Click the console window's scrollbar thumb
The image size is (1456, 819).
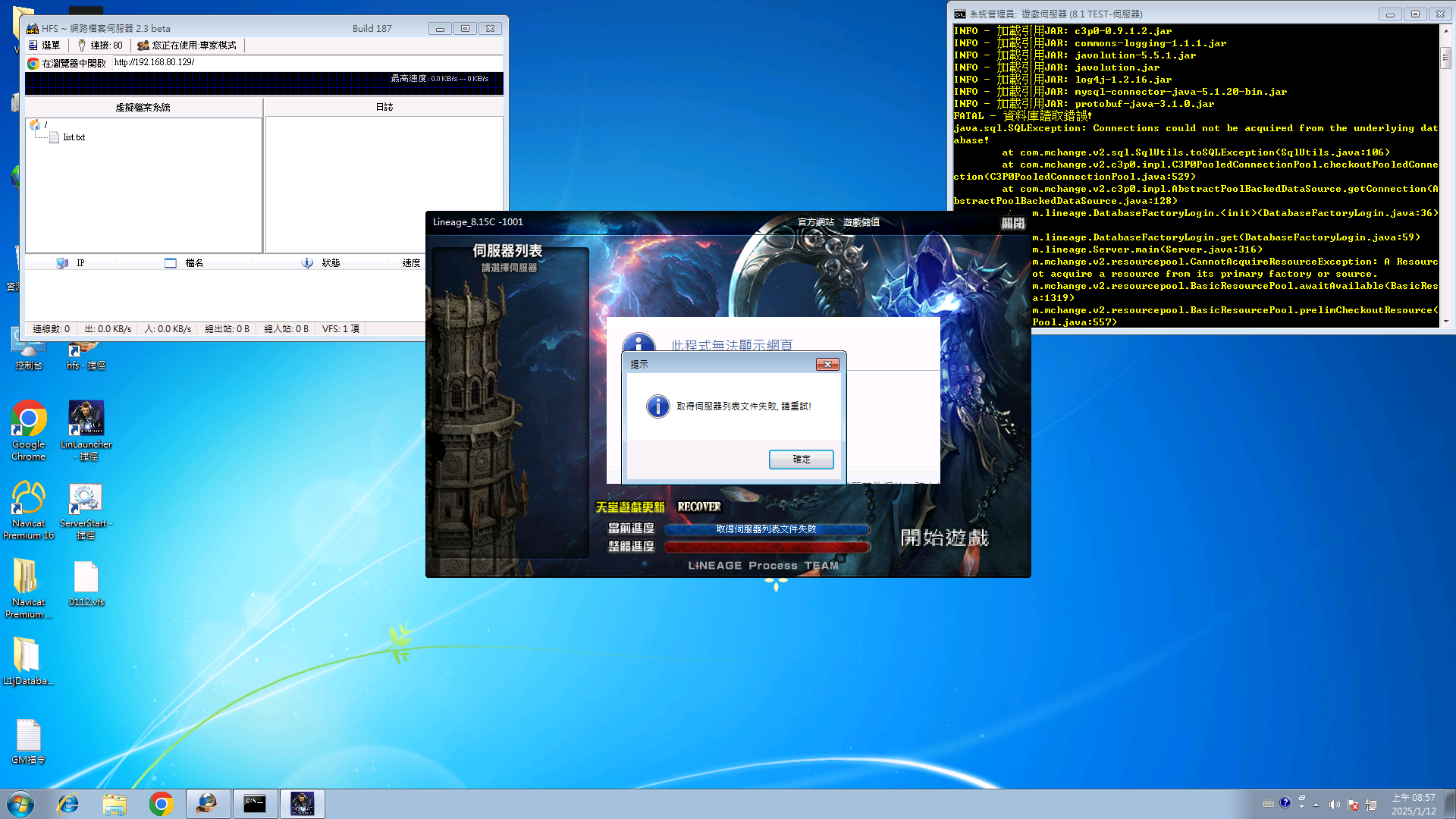[x=1446, y=57]
